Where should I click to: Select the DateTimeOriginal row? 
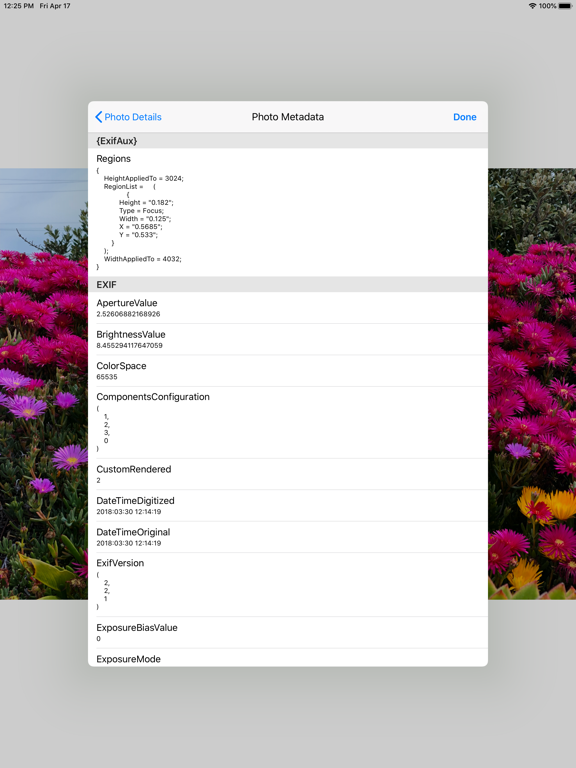pyautogui.click(x=288, y=537)
